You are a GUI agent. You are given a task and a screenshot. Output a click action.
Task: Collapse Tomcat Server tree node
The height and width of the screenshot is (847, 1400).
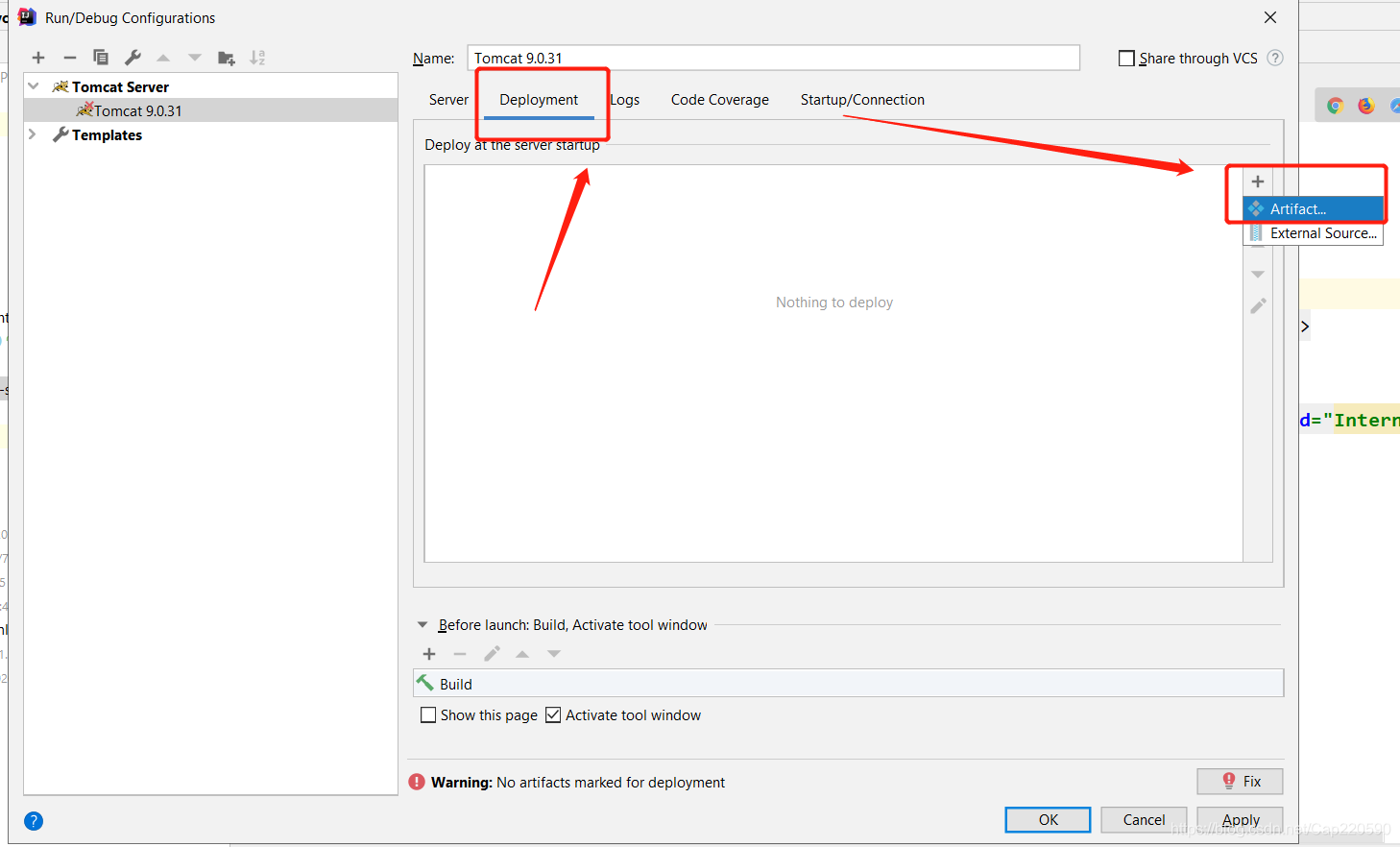[x=34, y=86]
